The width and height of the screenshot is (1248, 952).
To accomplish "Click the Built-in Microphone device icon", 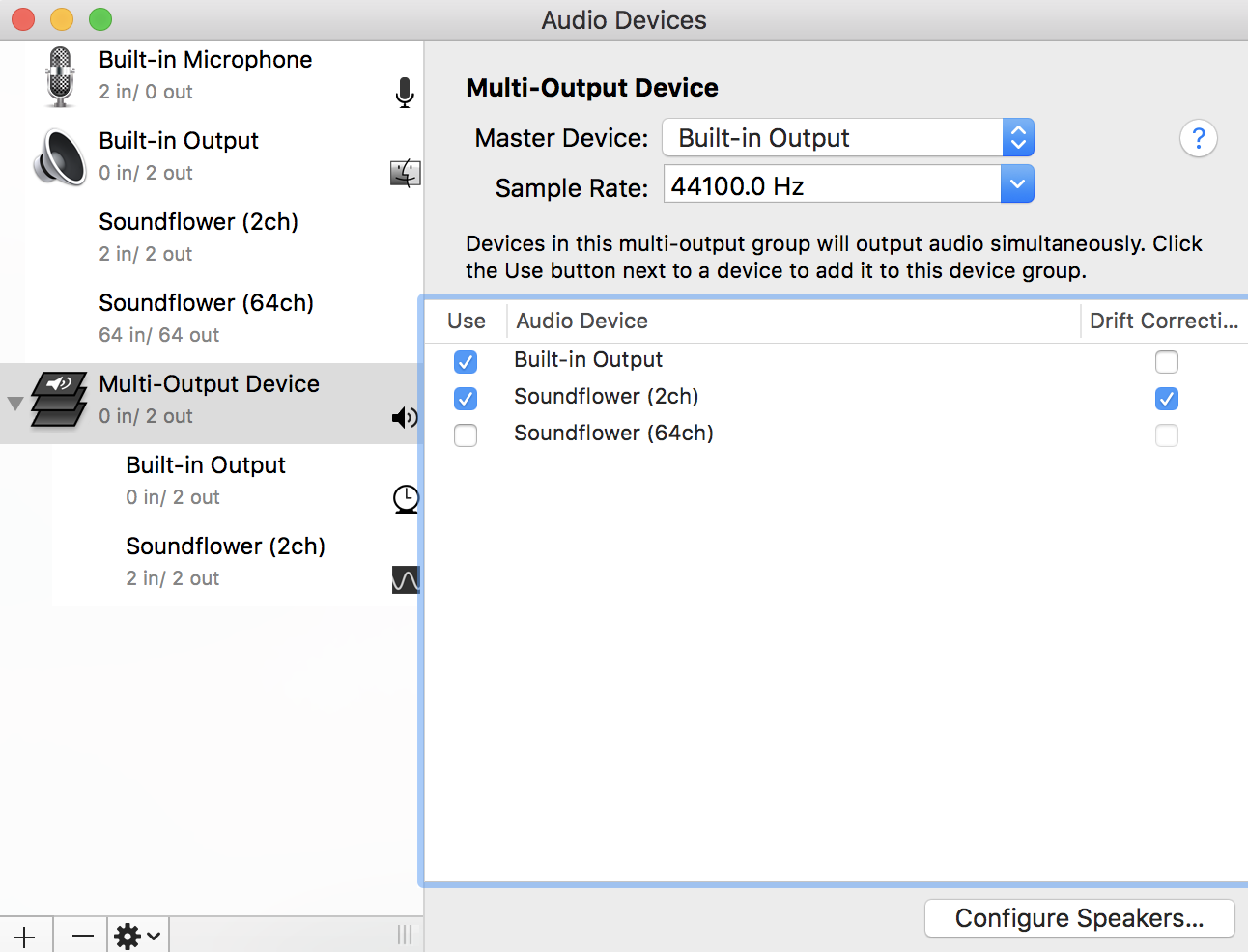I will 60,76.
